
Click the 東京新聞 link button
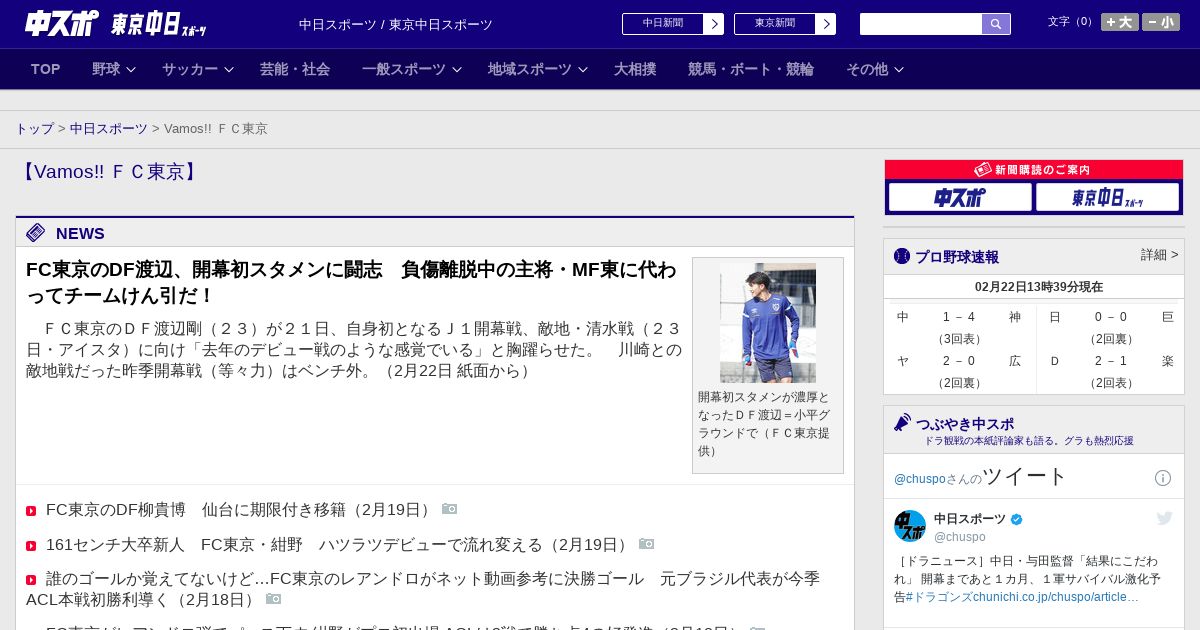tap(775, 24)
